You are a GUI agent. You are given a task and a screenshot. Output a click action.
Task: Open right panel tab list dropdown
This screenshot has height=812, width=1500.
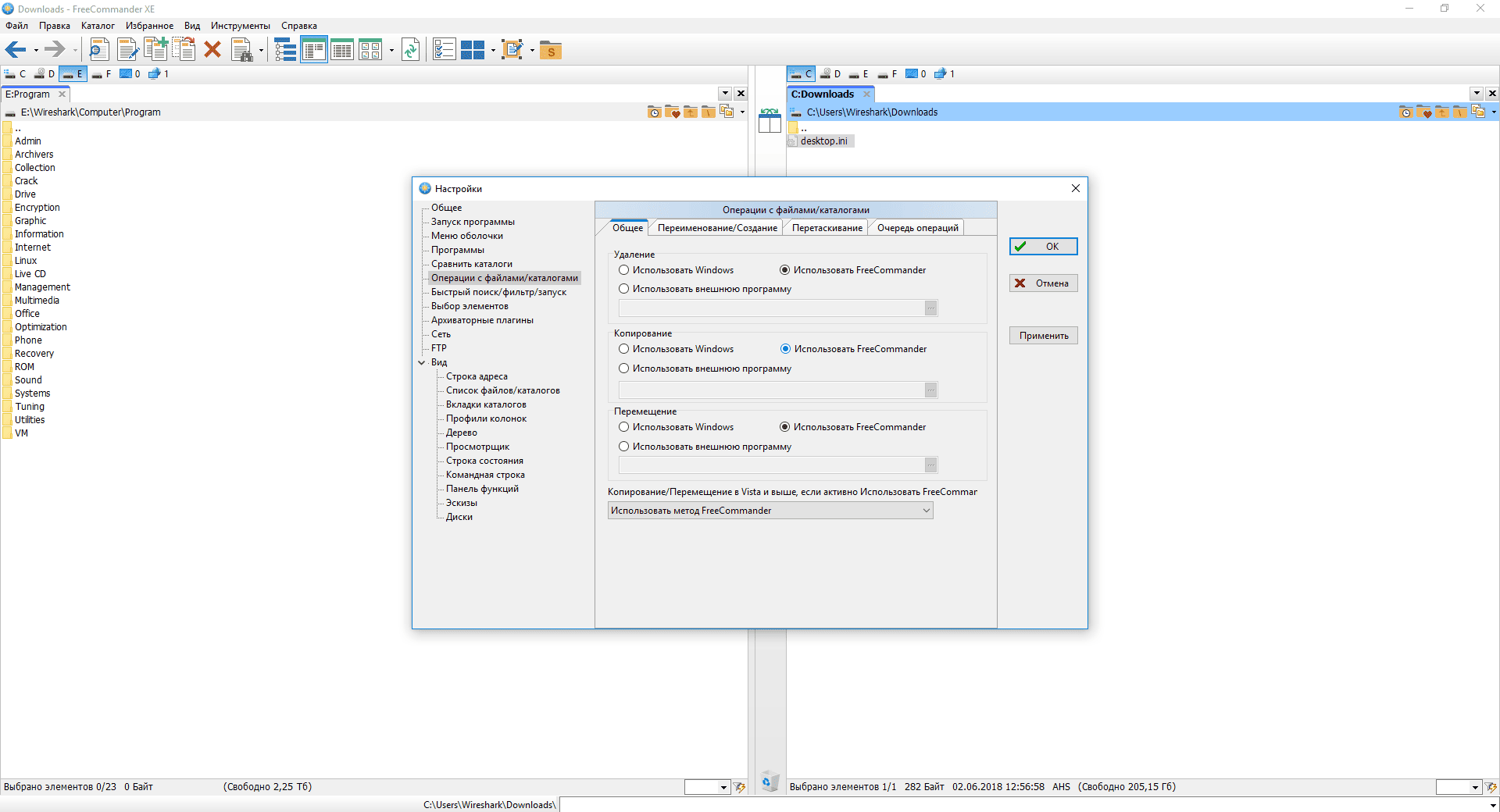coord(1477,94)
